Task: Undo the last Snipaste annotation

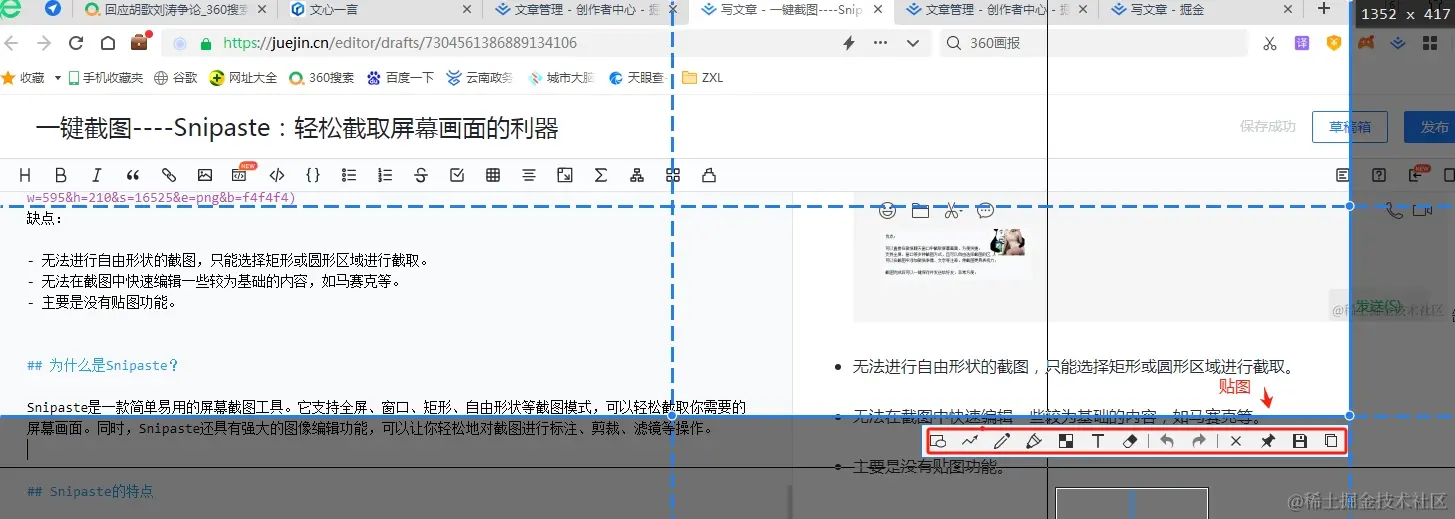Action: [1166, 441]
